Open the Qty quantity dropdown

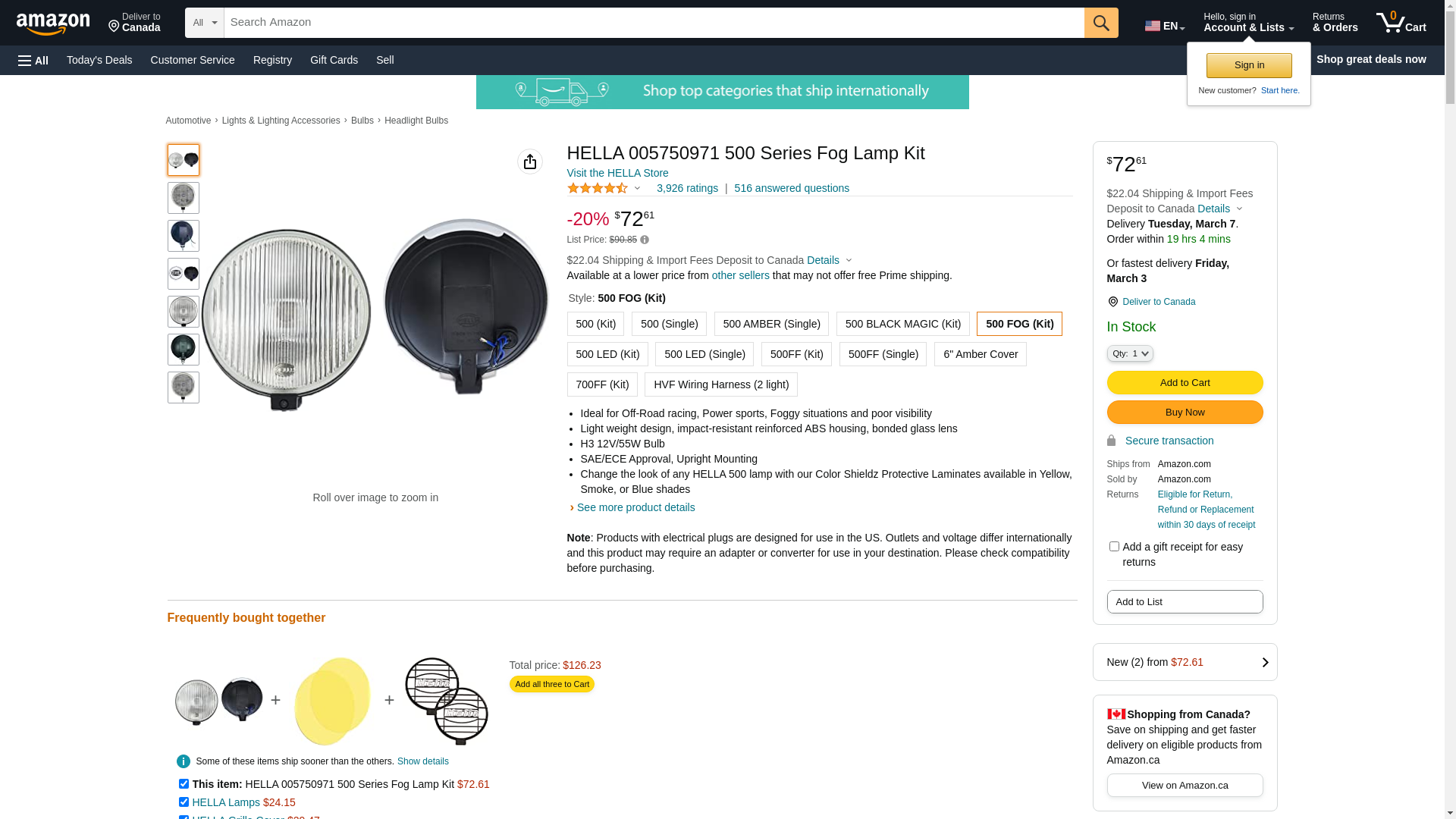1130,353
